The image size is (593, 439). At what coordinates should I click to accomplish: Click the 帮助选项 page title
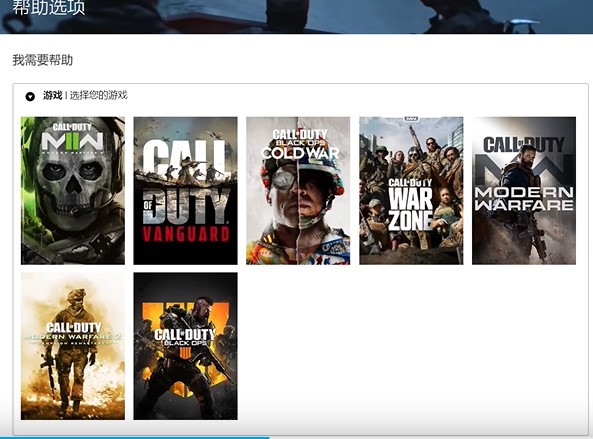pos(49,8)
